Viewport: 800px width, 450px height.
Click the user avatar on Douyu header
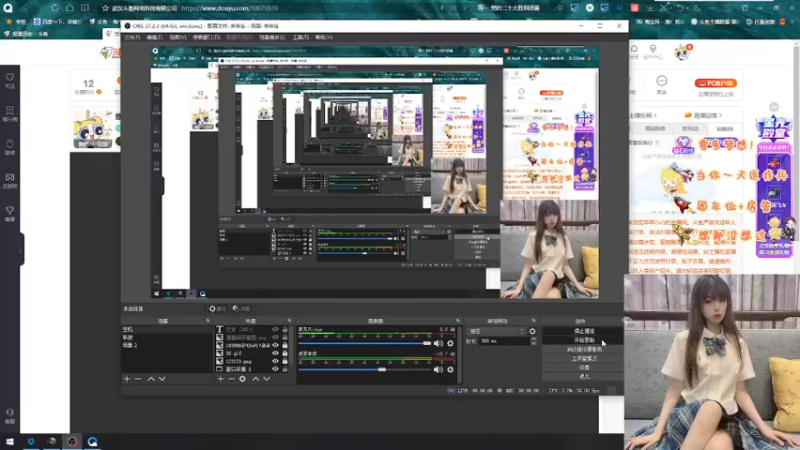coord(682,52)
